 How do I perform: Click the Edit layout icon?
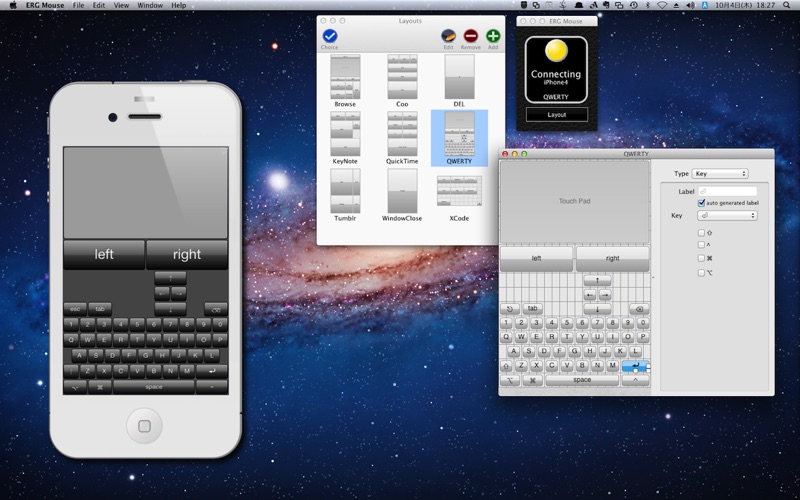(448, 37)
